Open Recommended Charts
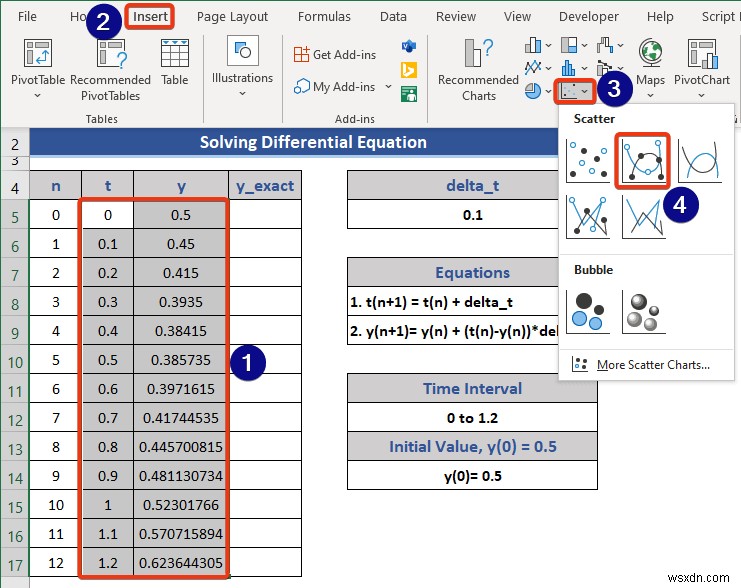The width and height of the screenshot is (741, 588). [478, 70]
